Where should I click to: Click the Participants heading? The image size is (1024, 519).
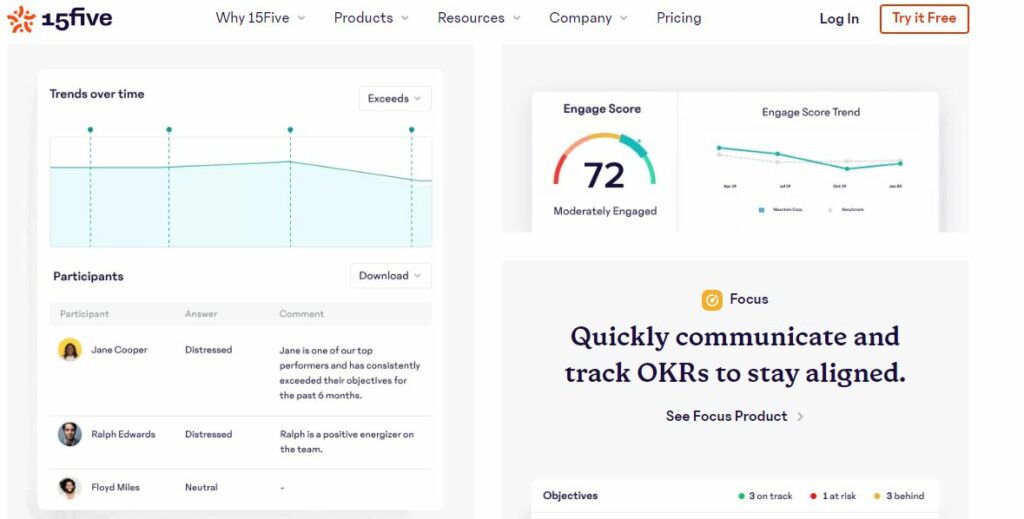(x=88, y=276)
